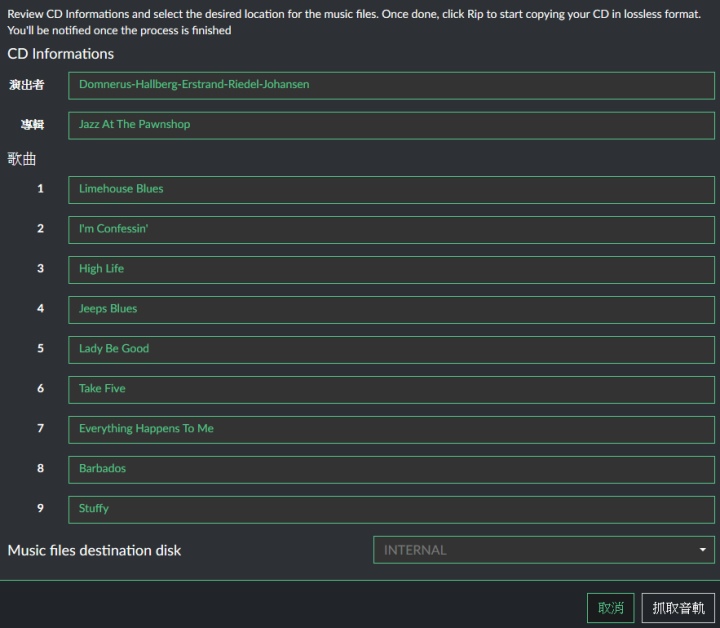This screenshot has height=628, width=720.
Task: Click track 7 field Everything Happens To Me
Action: pyautogui.click(x=391, y=429)
